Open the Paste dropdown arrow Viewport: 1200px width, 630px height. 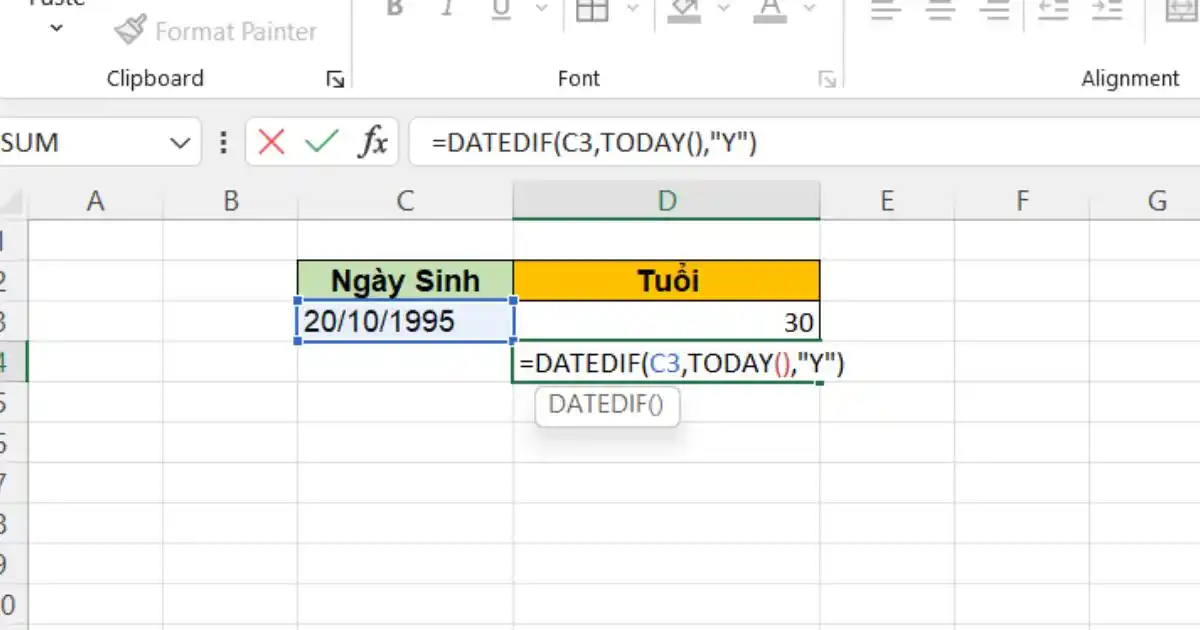56,28
